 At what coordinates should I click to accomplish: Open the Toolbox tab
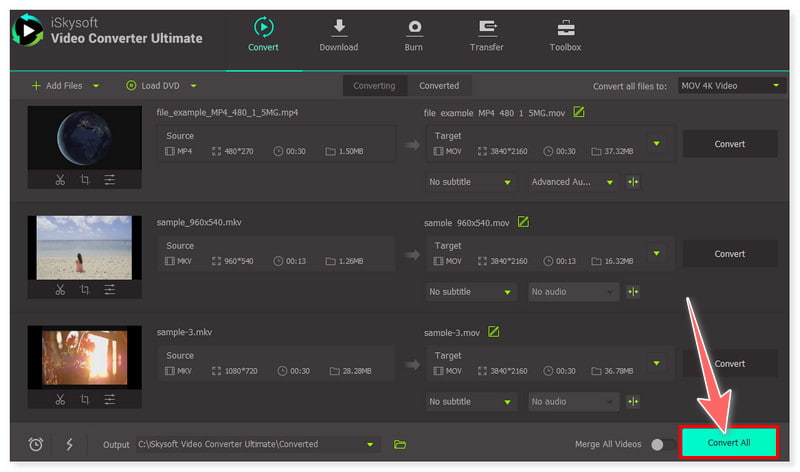[x=565, y=35]
